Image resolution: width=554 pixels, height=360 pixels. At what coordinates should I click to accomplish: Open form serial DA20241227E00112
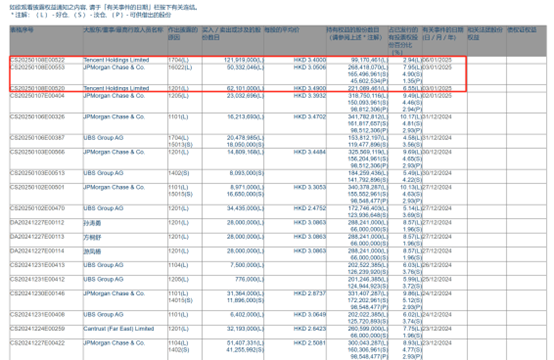coord(37,223)
